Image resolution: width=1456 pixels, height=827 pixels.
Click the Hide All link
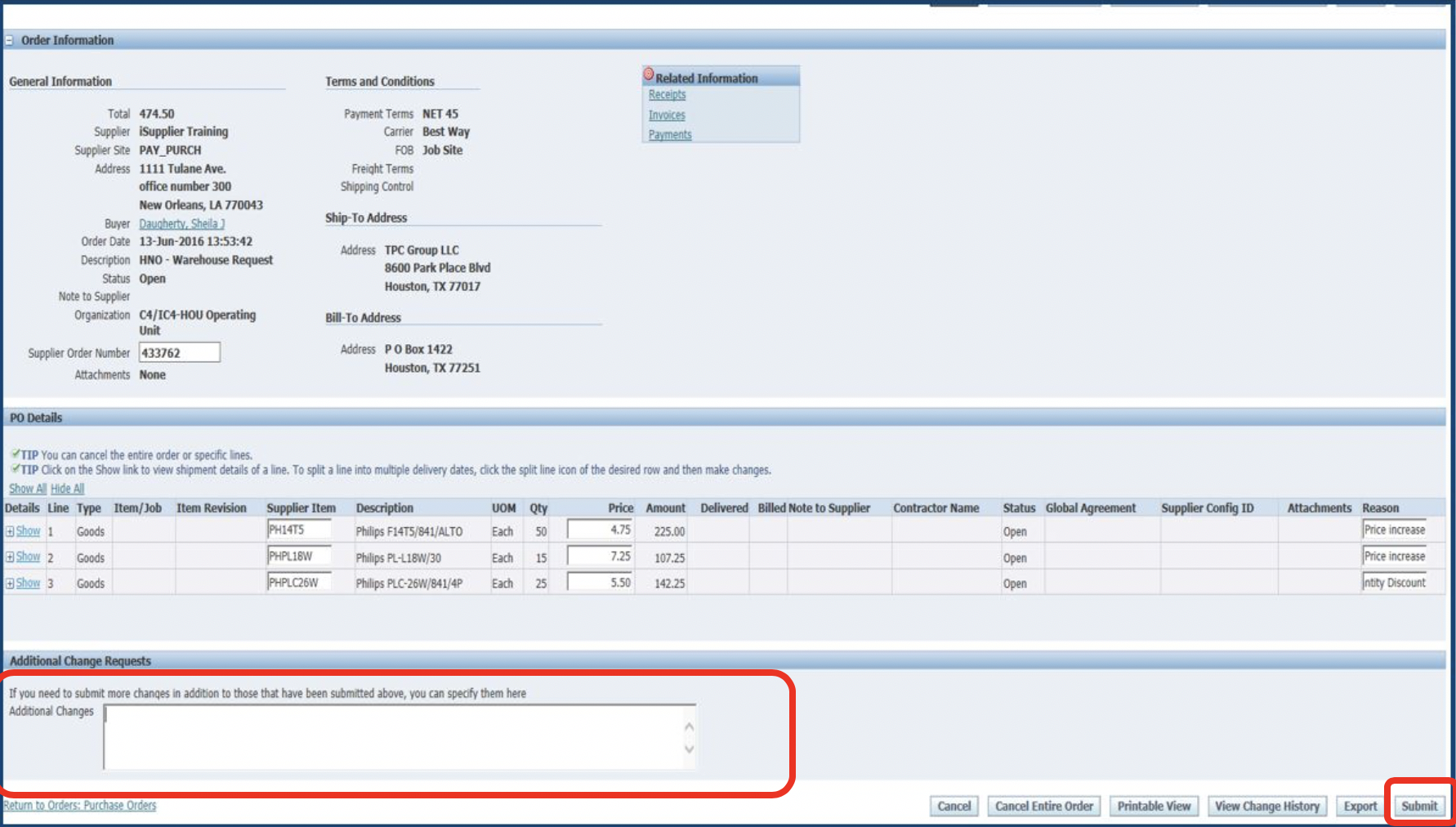(68, 489)
